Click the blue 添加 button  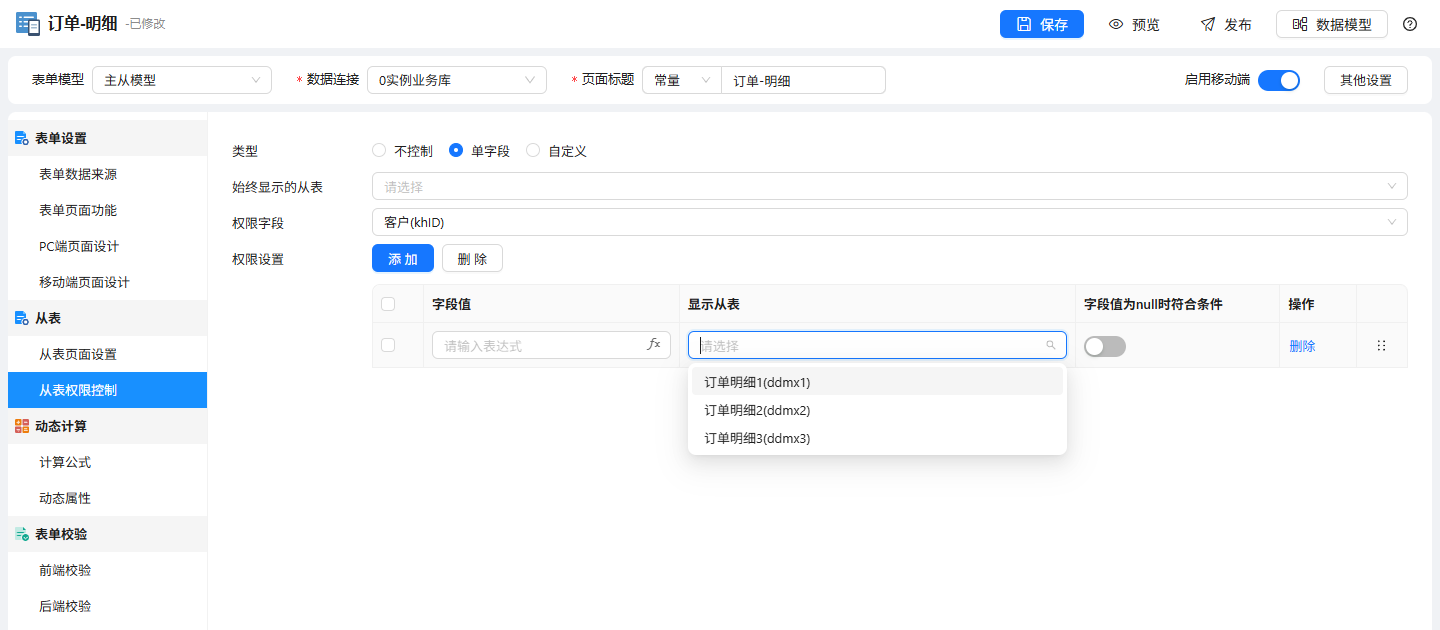403,259
